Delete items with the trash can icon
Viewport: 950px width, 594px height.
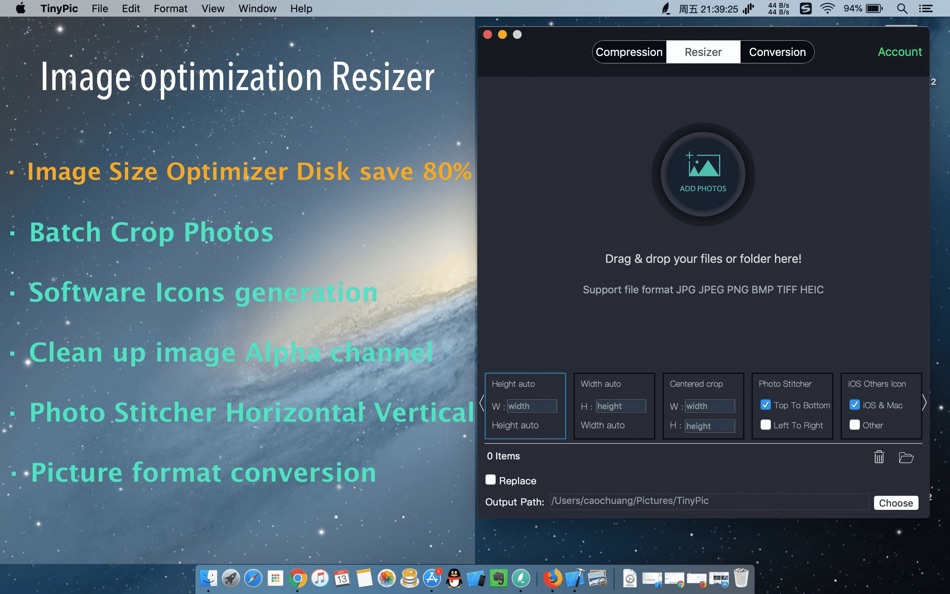tap(879, 457)
